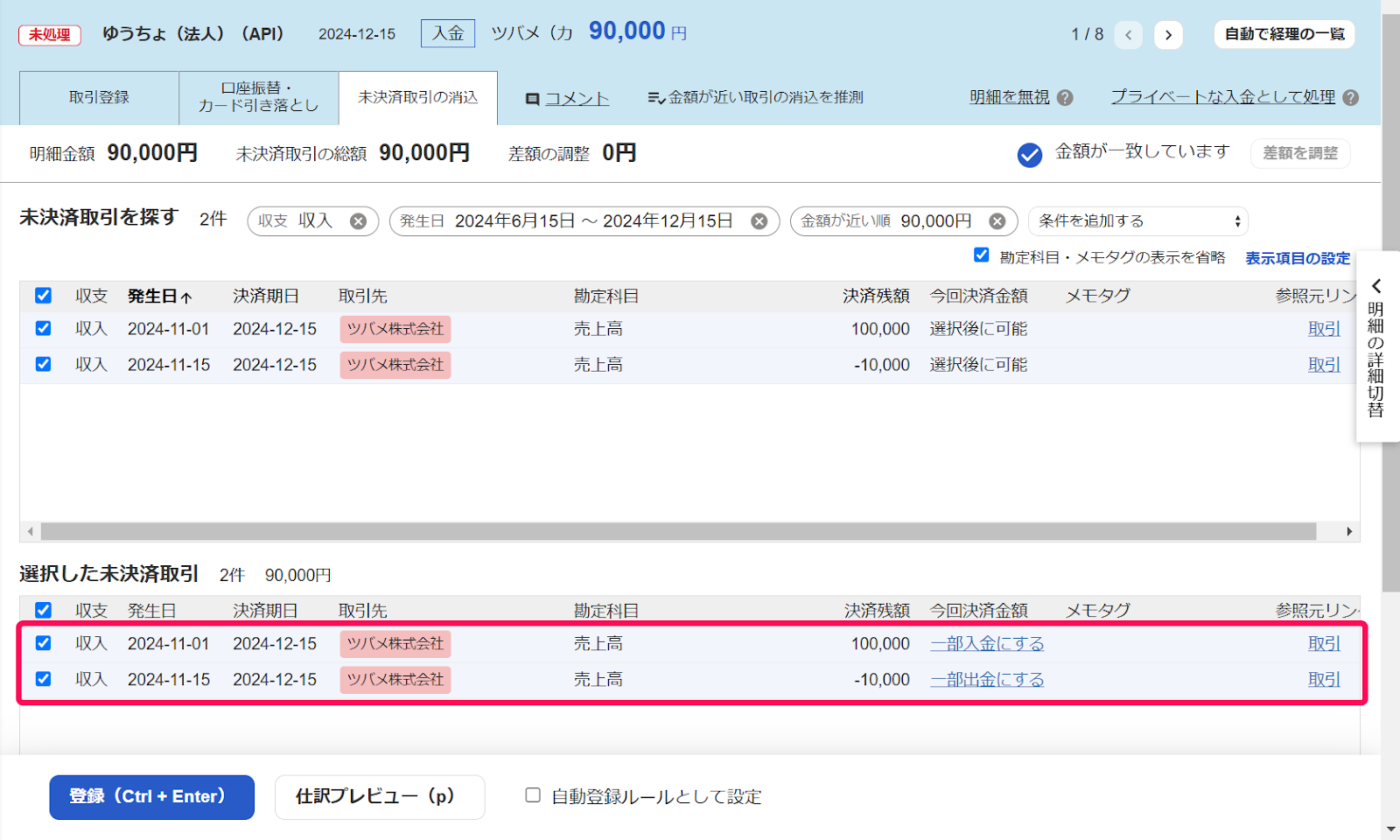Click ツバメ株式会社 tag in search row 2024-11-01
The width and height of the screenshot is (1400, 840).
click(x=395, y=329)
